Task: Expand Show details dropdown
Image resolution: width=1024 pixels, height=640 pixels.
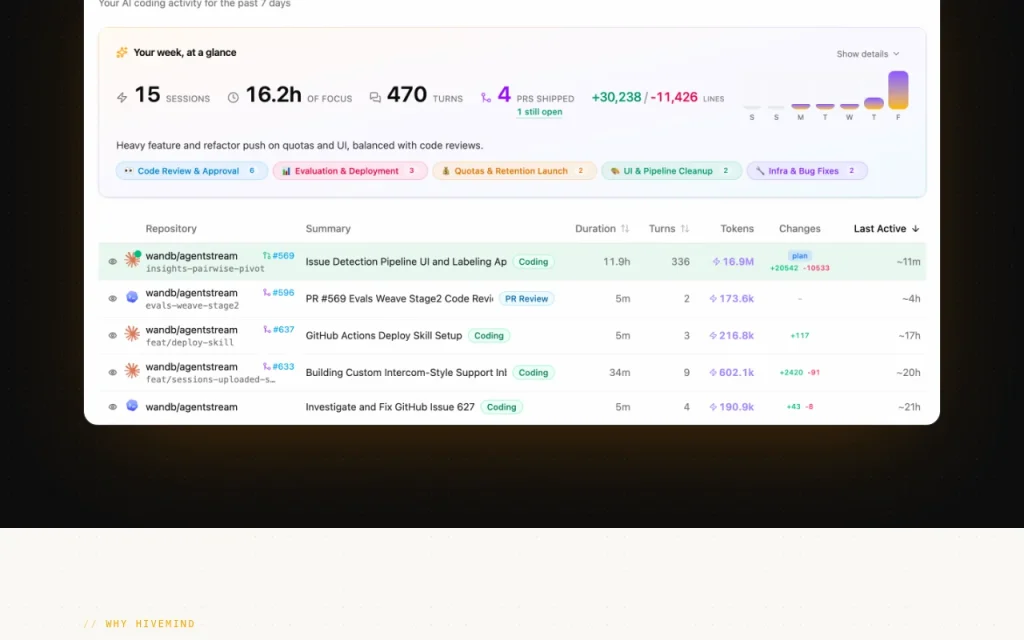Action: (x=868, y=54)
